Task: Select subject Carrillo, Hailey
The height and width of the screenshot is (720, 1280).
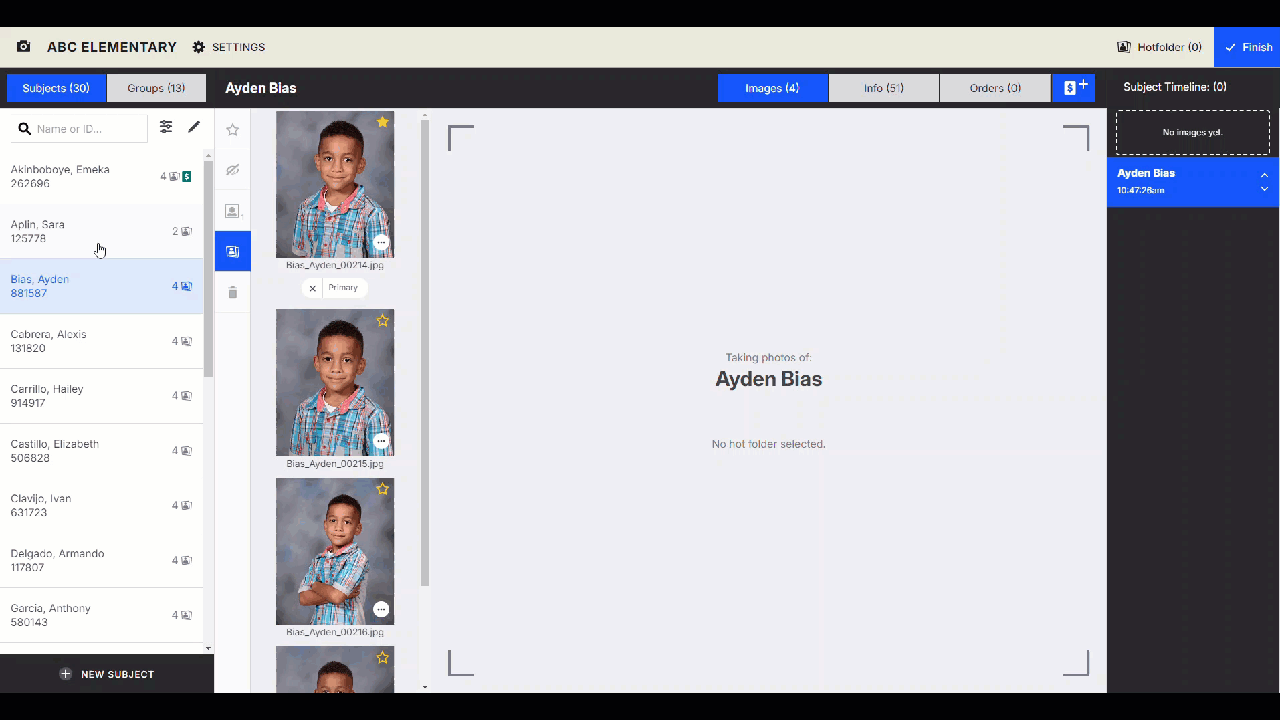Action: [x=102, y=396]
